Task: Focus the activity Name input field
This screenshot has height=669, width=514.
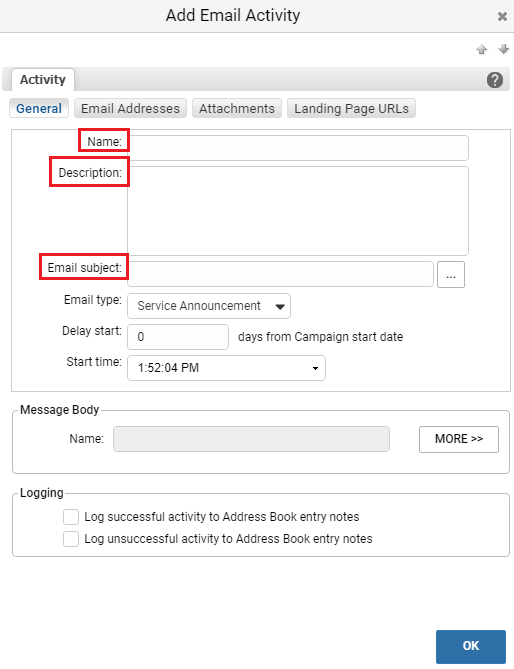Action: pos(298,148)
